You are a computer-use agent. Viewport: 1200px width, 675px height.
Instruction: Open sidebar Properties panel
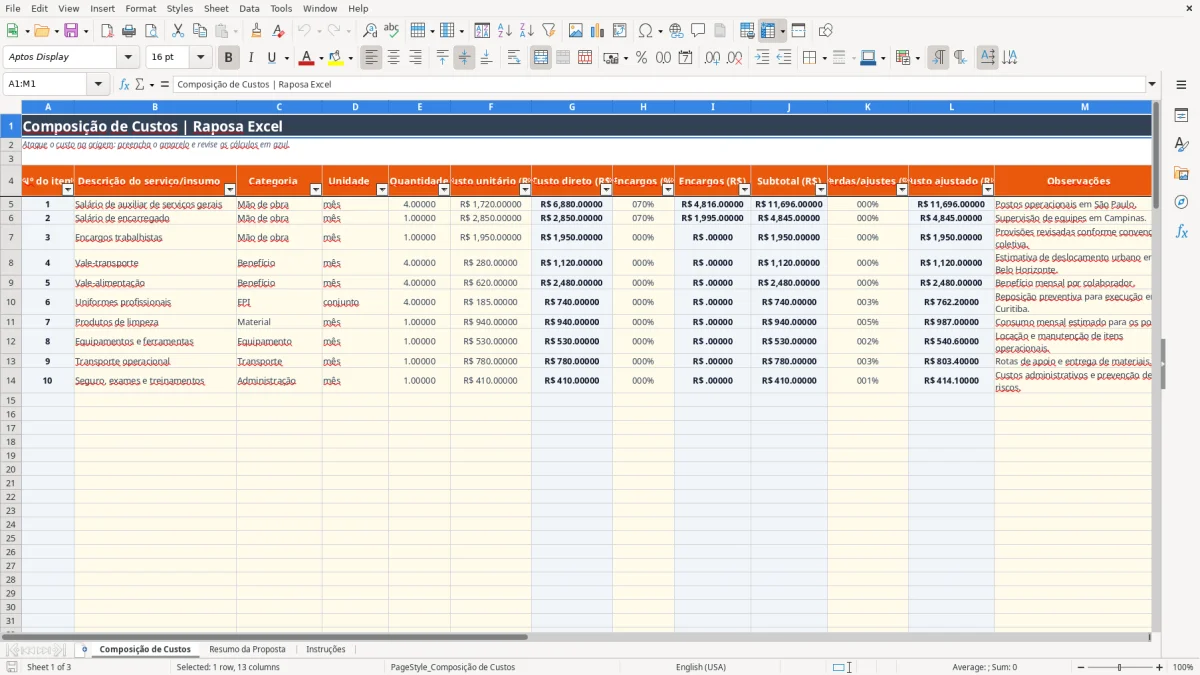1181,116
